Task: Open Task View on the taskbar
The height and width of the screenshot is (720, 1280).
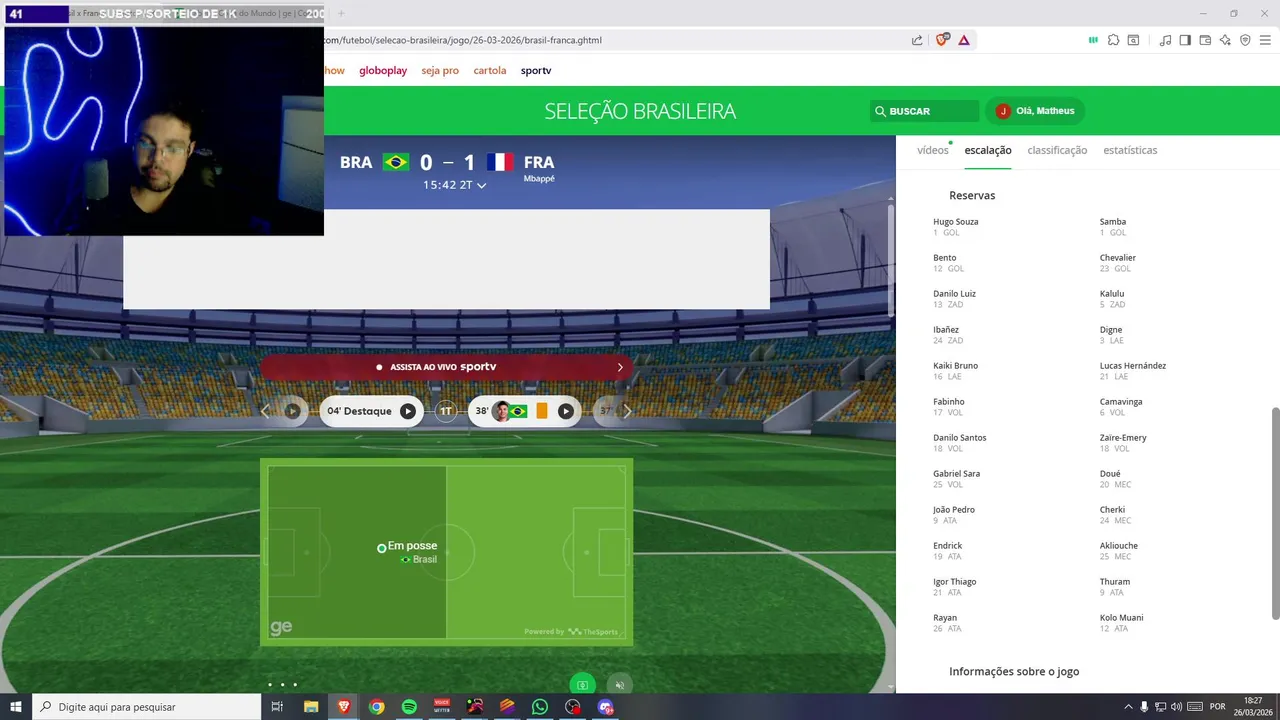Action: point(277,707)
